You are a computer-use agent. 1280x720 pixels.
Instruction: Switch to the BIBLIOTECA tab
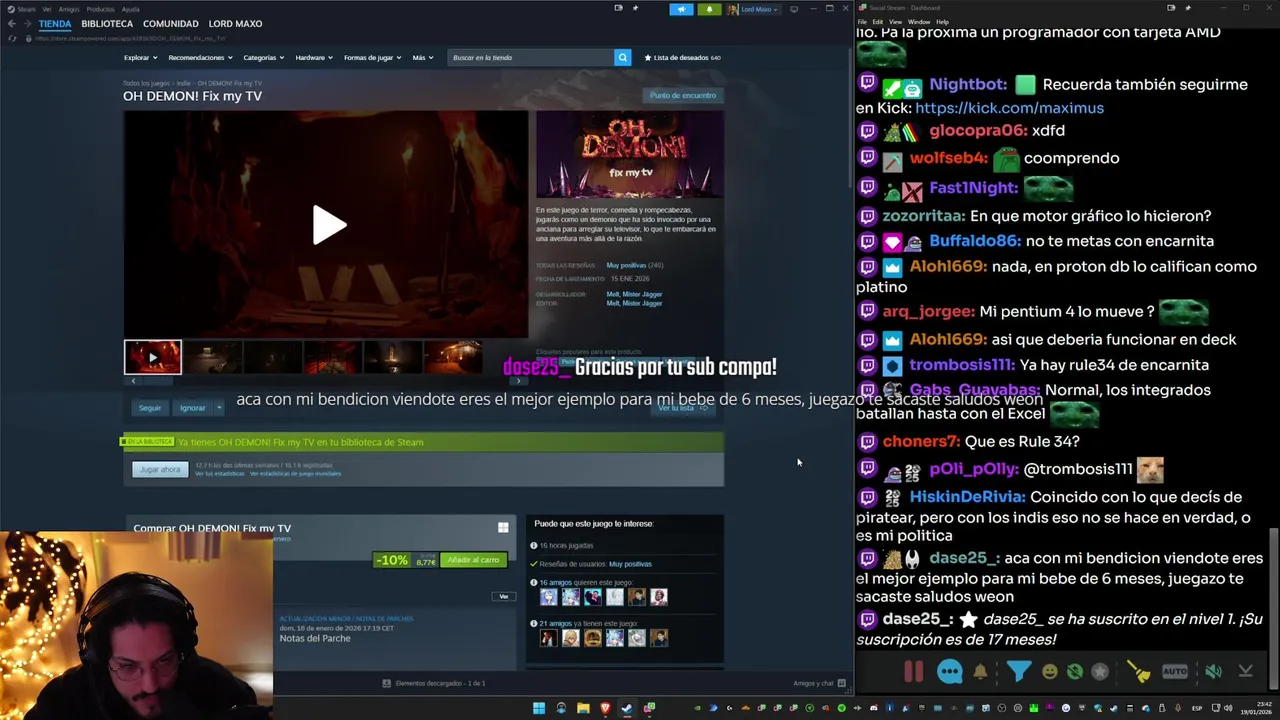[x=107, y=24]
